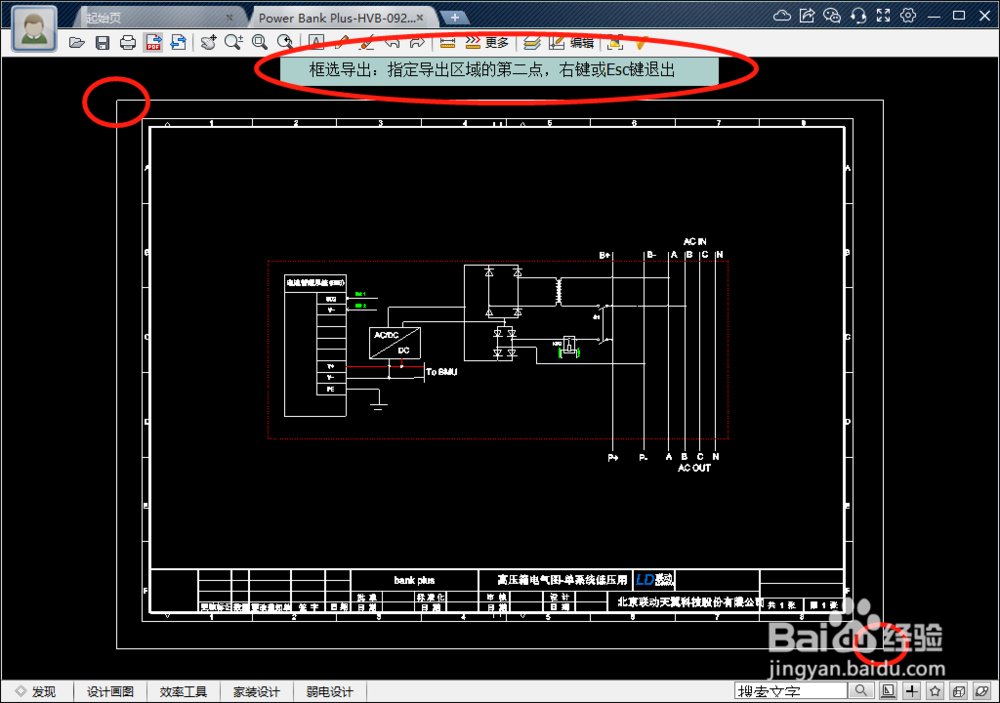Open the 更多 more tools menu
This screenshot has height=703, width=1000.
(x=488, y=43)
